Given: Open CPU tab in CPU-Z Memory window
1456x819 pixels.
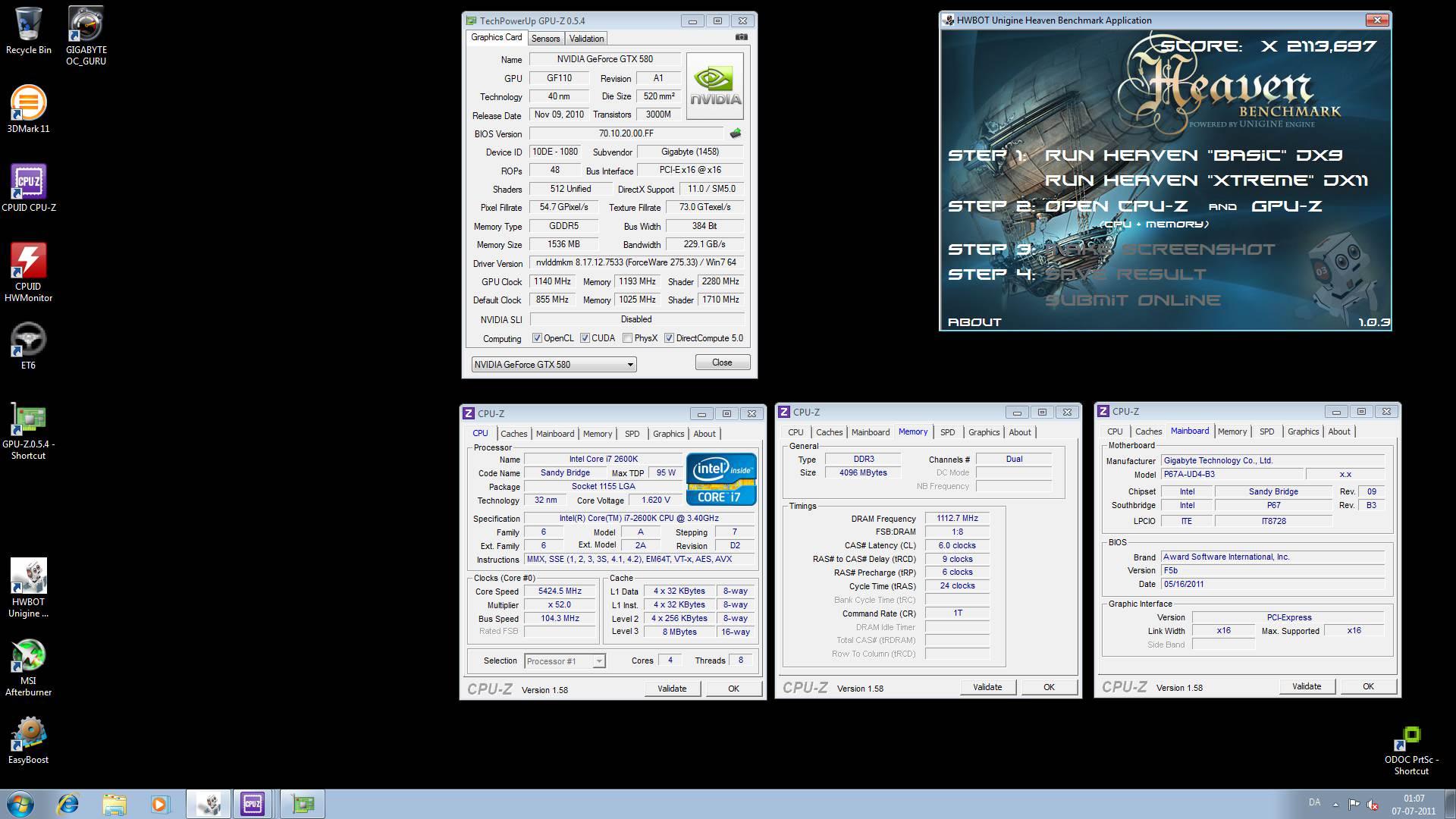Looking at the screenshot, I should [795, 432].
